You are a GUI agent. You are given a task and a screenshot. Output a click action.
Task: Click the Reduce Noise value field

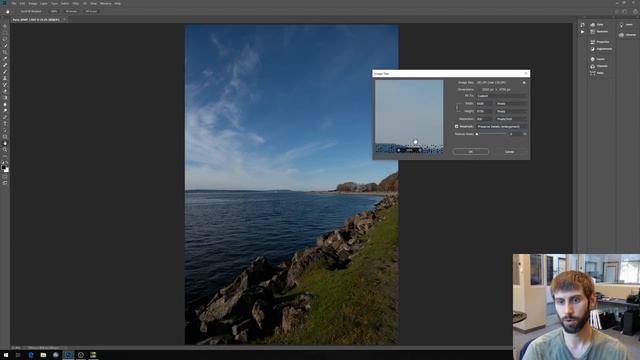click(514, 134)
